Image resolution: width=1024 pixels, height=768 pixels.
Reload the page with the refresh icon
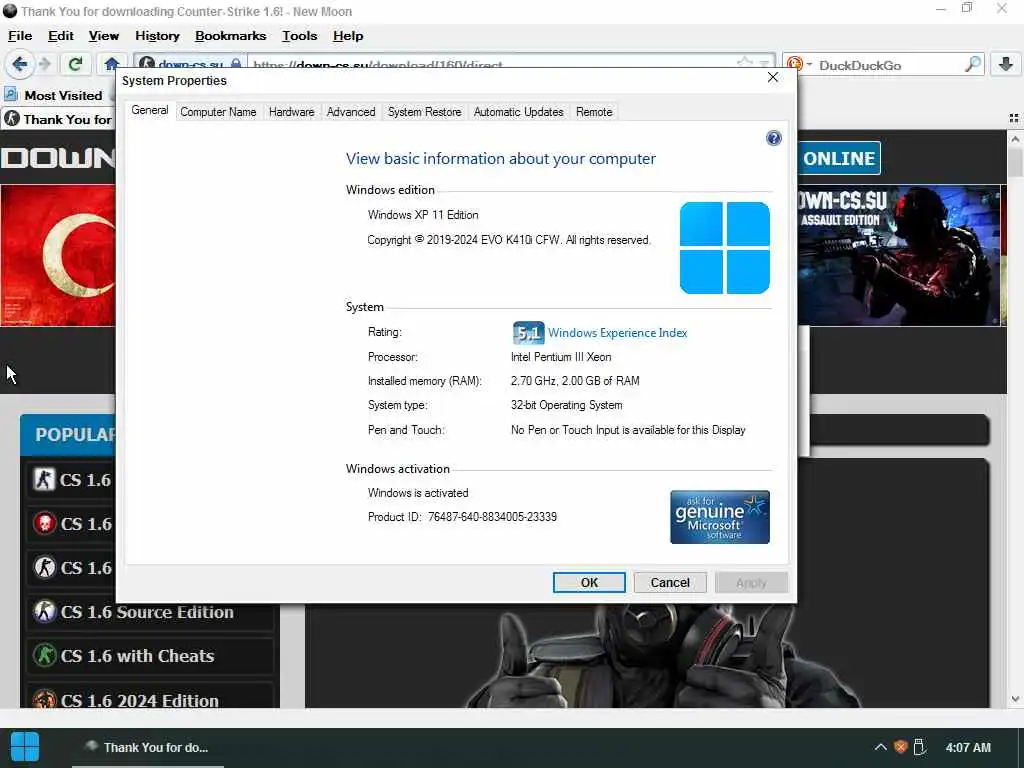[x=75, y=64]
